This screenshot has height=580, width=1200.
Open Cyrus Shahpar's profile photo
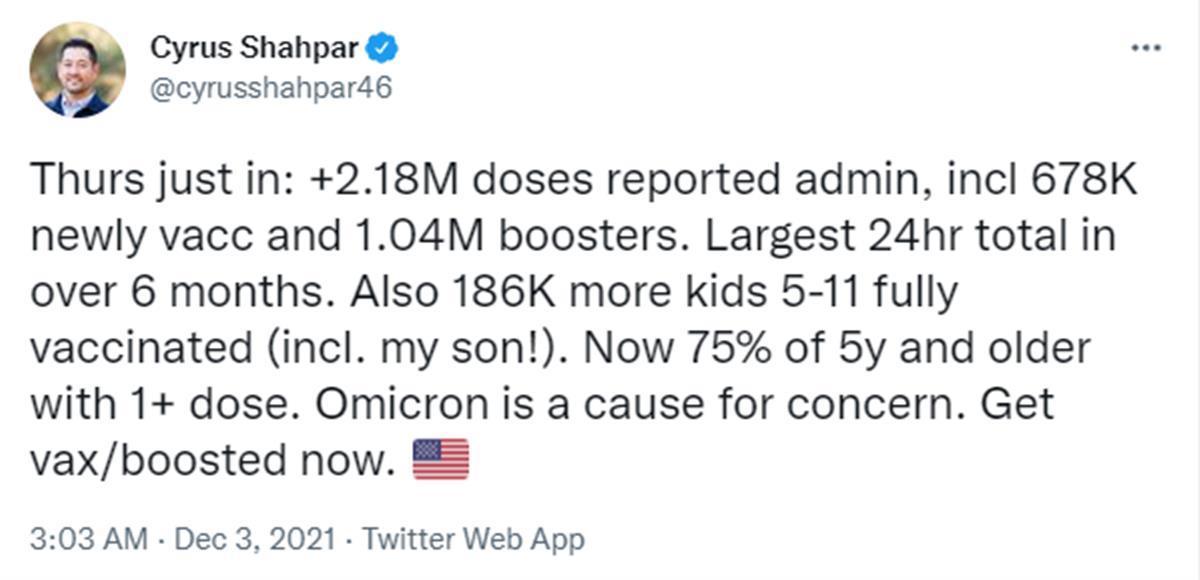pyautogui.click(x=78, y=70)
